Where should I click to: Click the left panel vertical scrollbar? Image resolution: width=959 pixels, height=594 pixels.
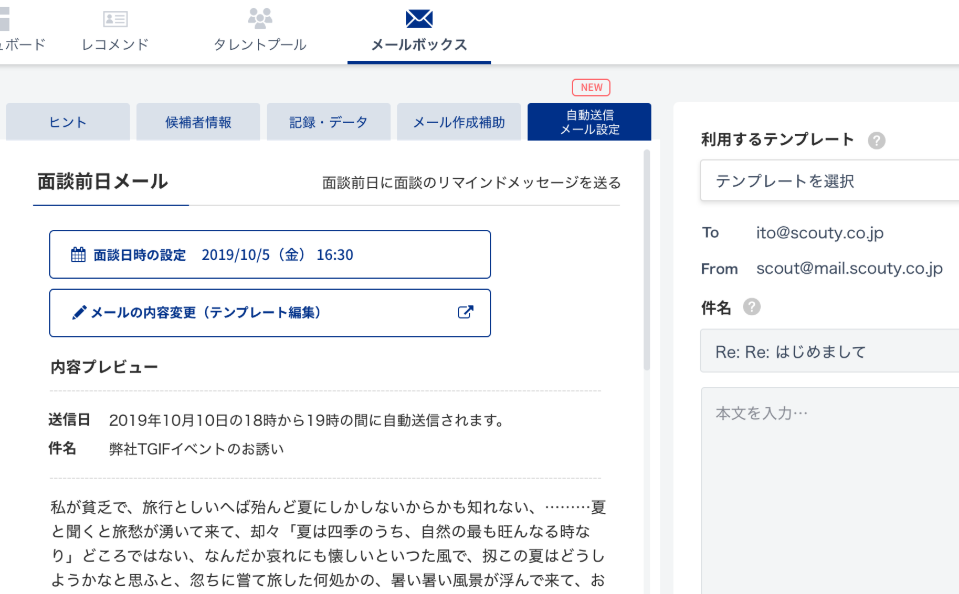tap(646, 260)
